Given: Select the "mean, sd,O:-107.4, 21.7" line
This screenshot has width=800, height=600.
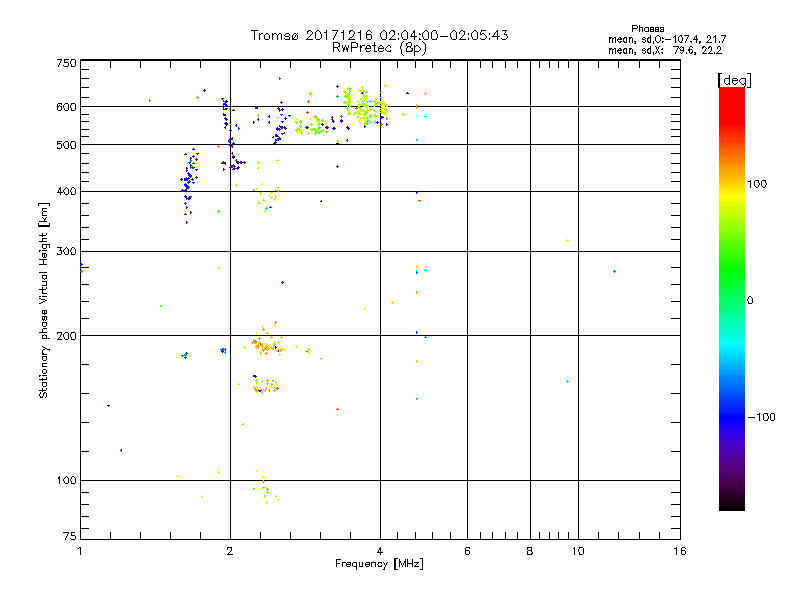Looking at the screenshot, I should point(667,39).
